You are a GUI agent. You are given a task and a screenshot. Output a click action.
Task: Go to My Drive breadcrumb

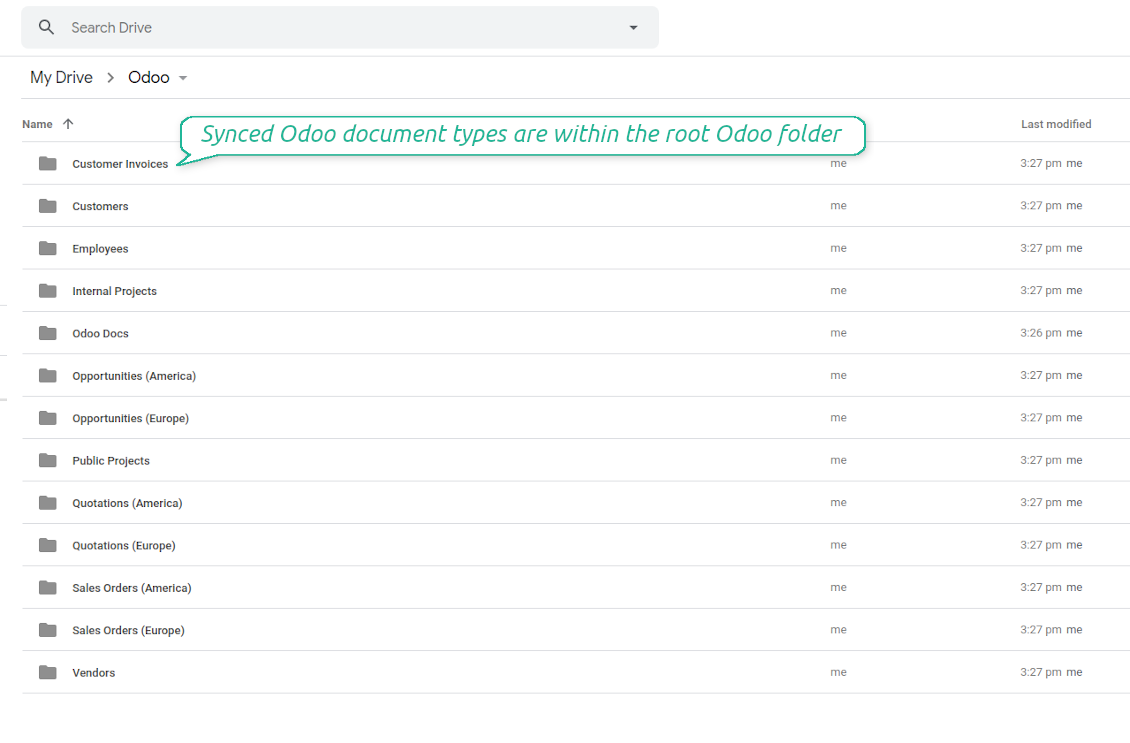(61, 77)
